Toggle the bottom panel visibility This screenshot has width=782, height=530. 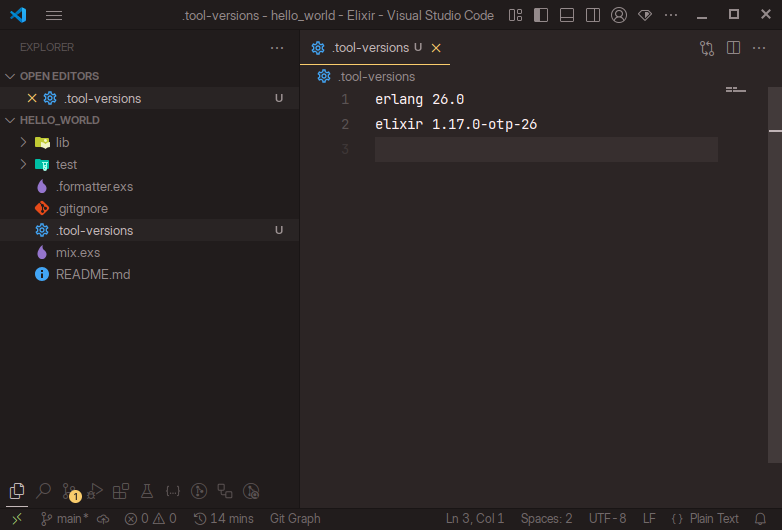coord(567,15)
